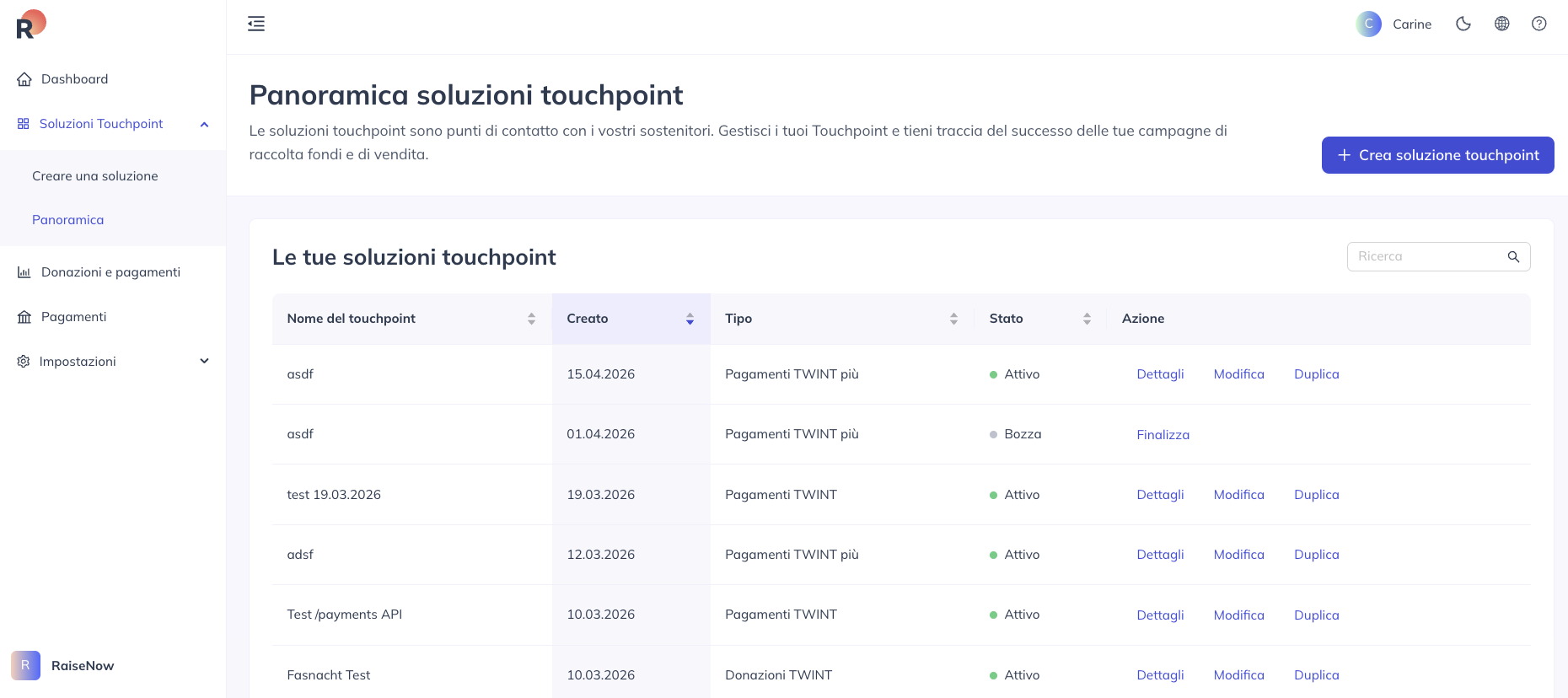
Task: Click Duplica for Fasnacht Test
Action: (x=1316, y=675)
